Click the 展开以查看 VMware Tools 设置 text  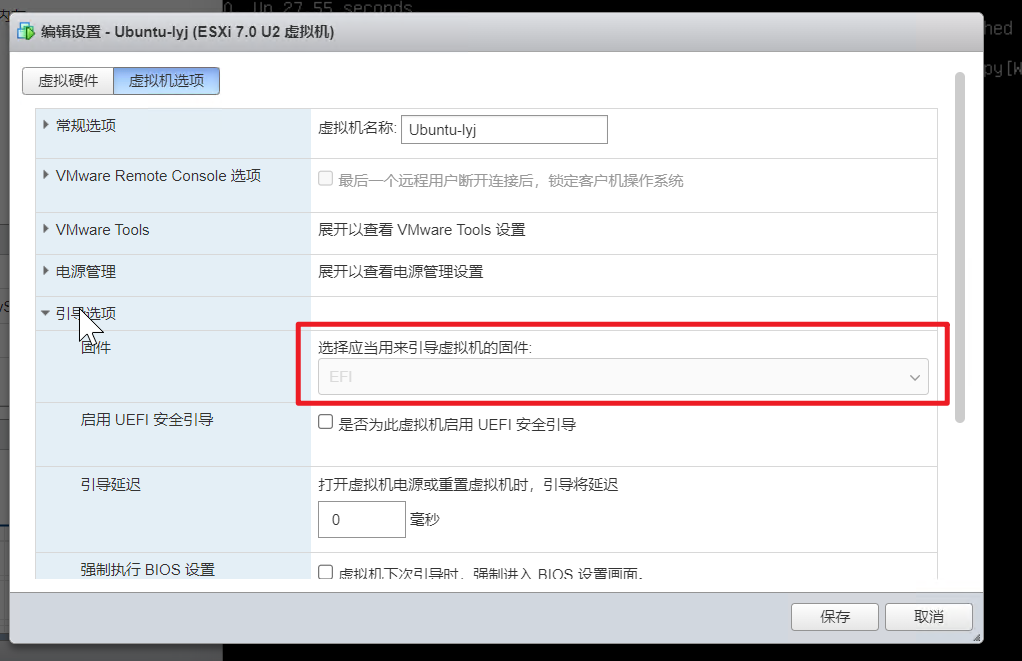[421, 230]
